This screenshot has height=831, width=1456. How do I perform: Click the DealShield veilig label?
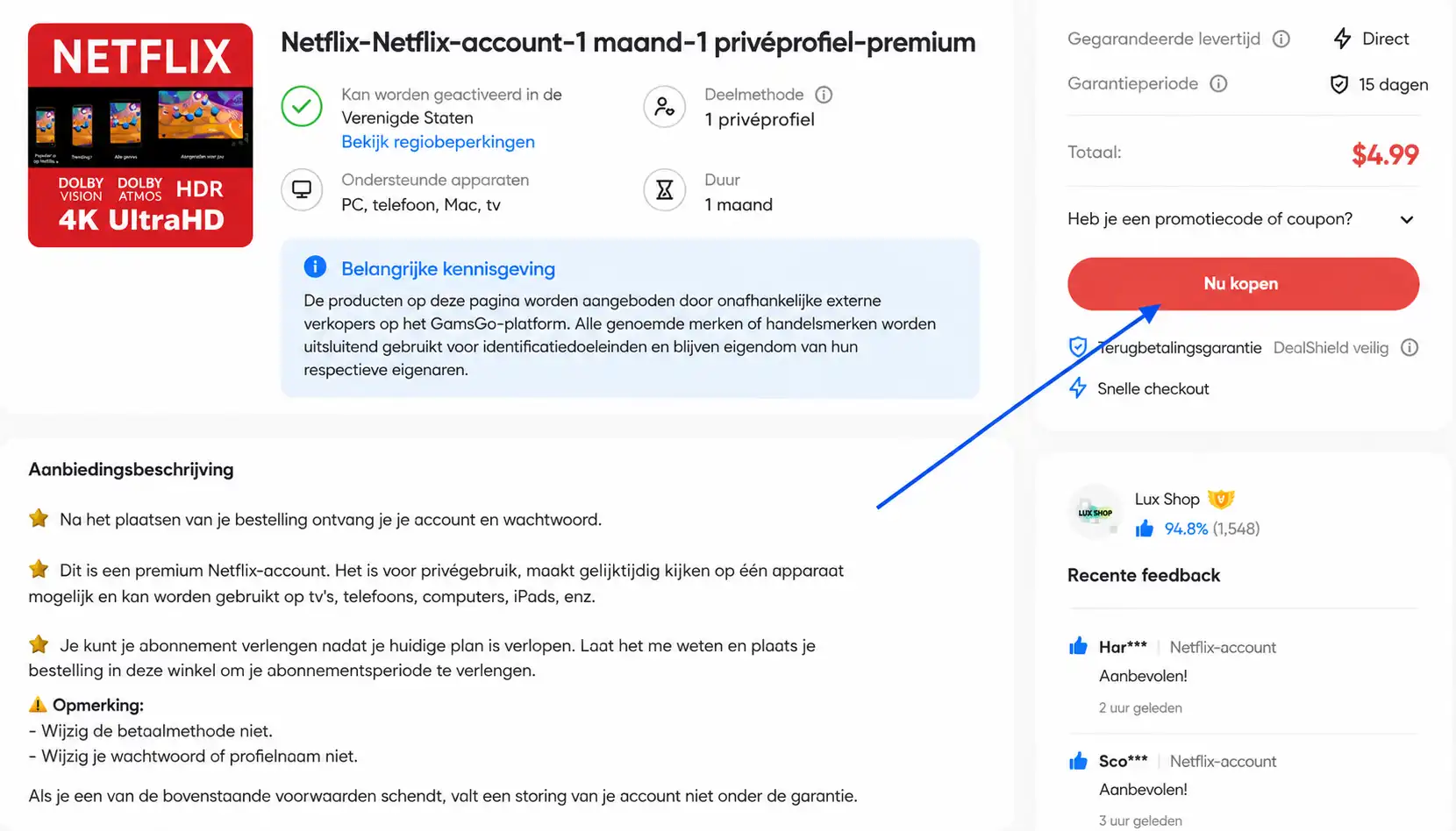(1331, 348)
